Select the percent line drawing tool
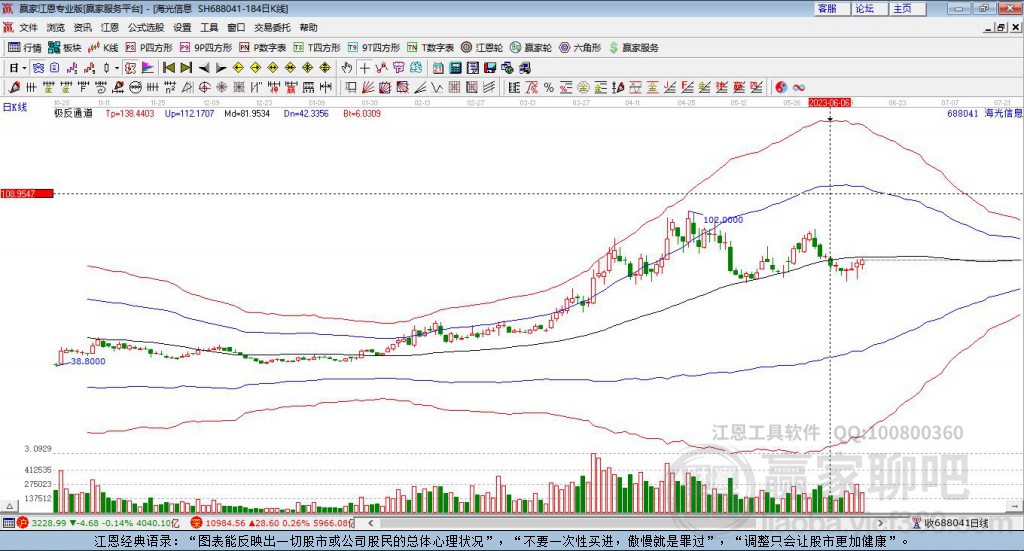This screenshot has width=1024, height=551. (x=549, y=87)
